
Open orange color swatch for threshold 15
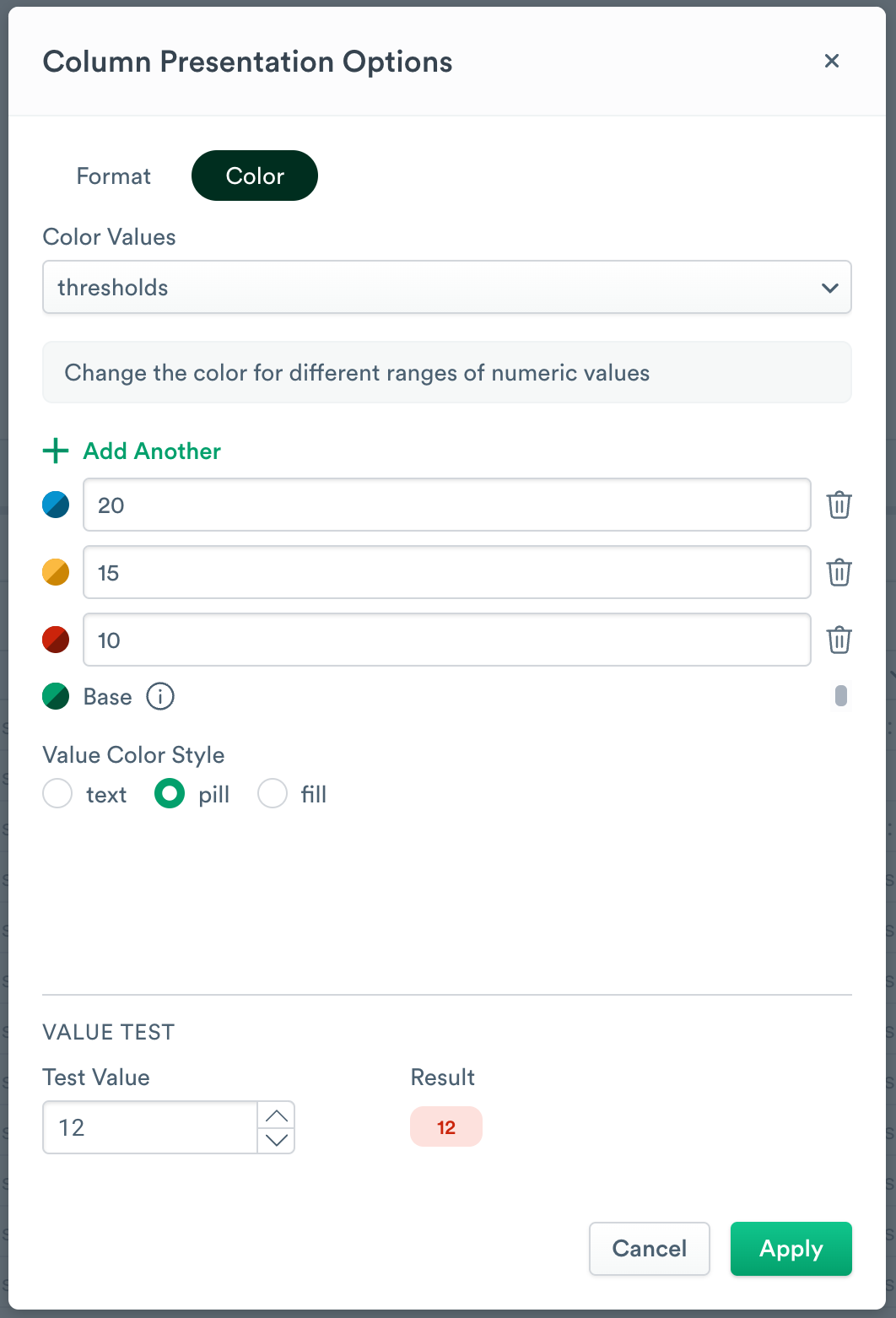(56, 572)
